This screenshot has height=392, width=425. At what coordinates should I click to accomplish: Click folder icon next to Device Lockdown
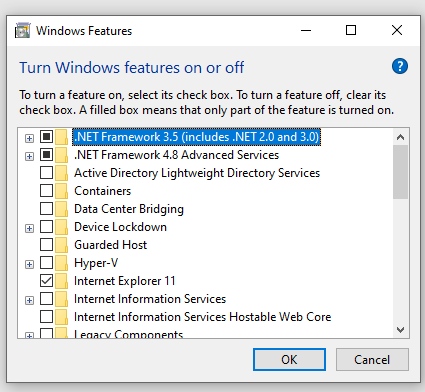pyautogui.click(x=61, y=227)
